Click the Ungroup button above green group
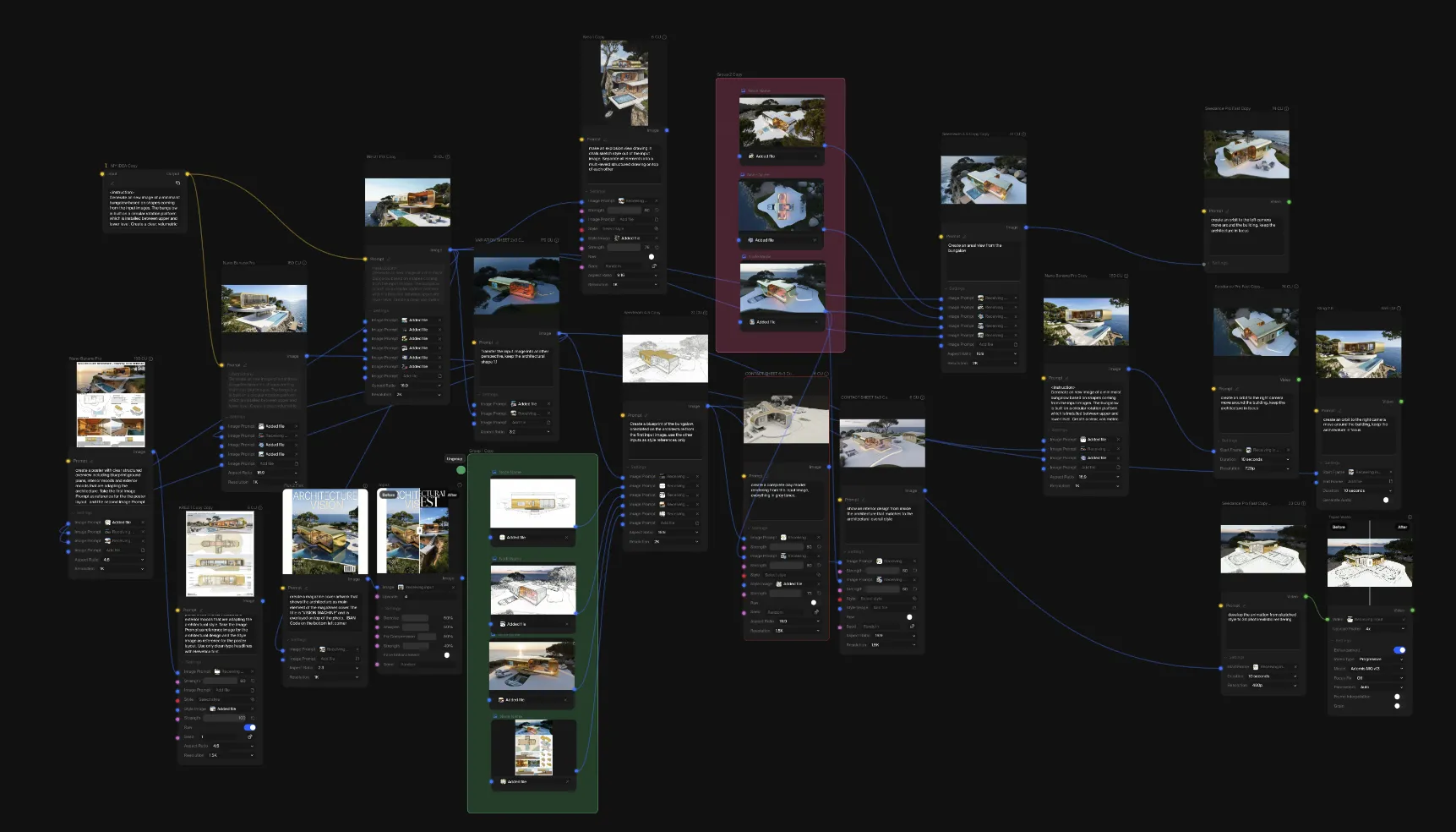 point(455,458)
